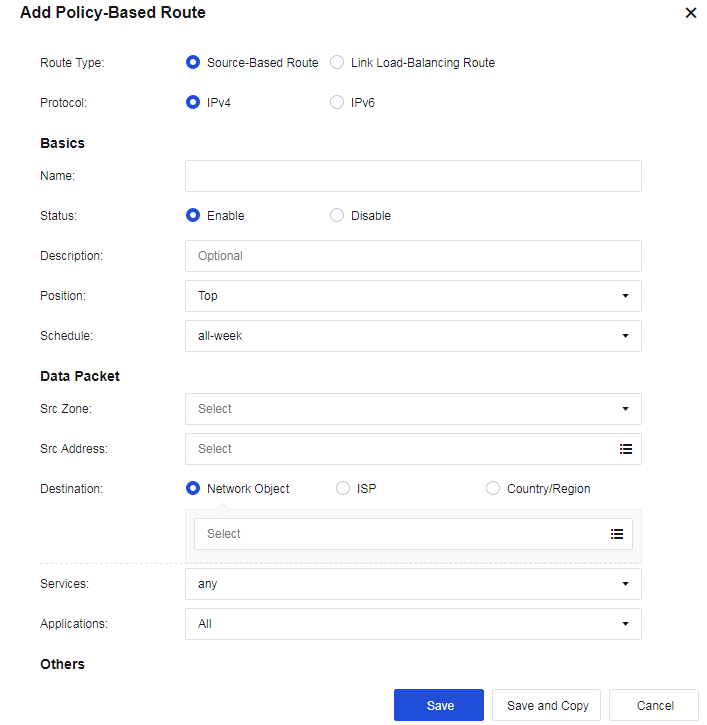The width and height of the screenshot is (707, 725).
Task: Select Source-Based Route radio button
Action: pos(194,62)
